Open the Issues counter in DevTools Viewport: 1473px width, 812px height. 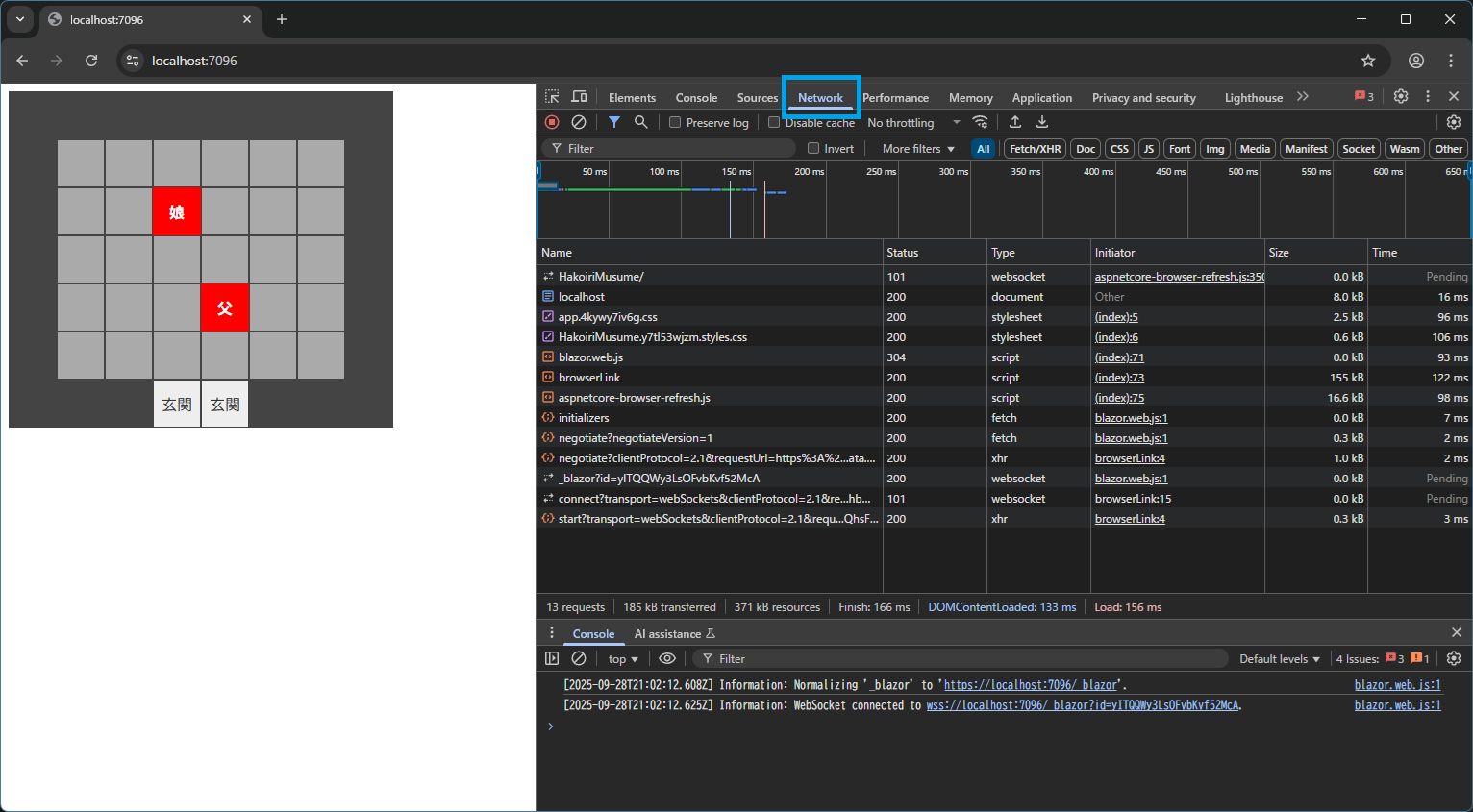click(1362, 96)
